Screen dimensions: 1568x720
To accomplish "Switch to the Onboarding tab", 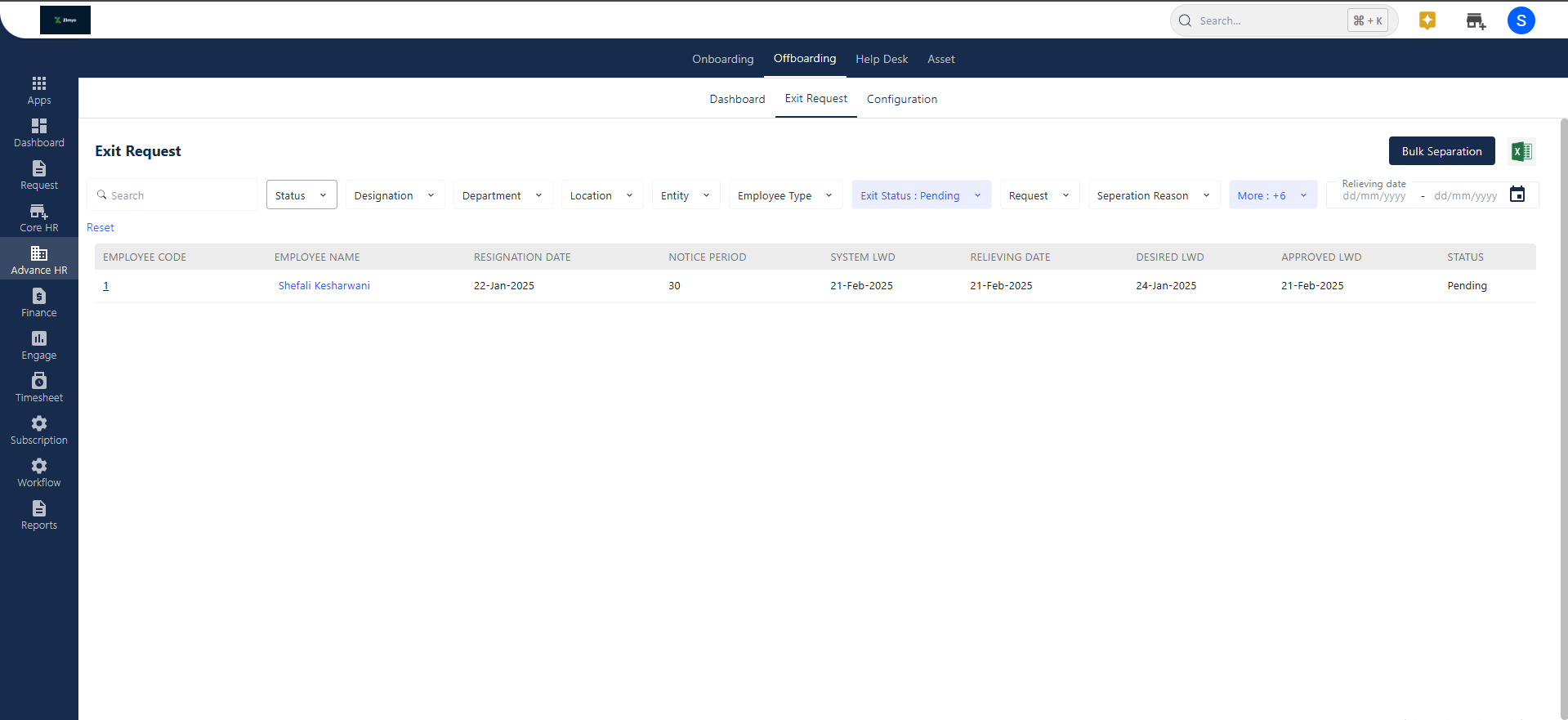I will pos(723,59).
